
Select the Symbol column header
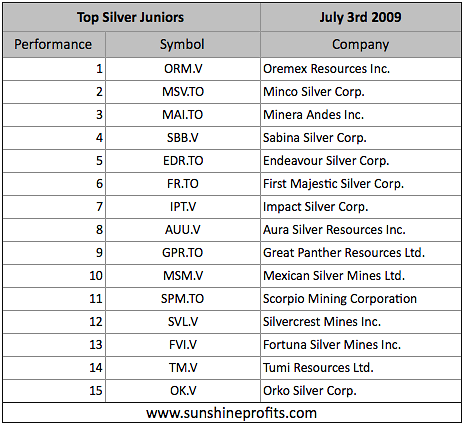[183, 44]
